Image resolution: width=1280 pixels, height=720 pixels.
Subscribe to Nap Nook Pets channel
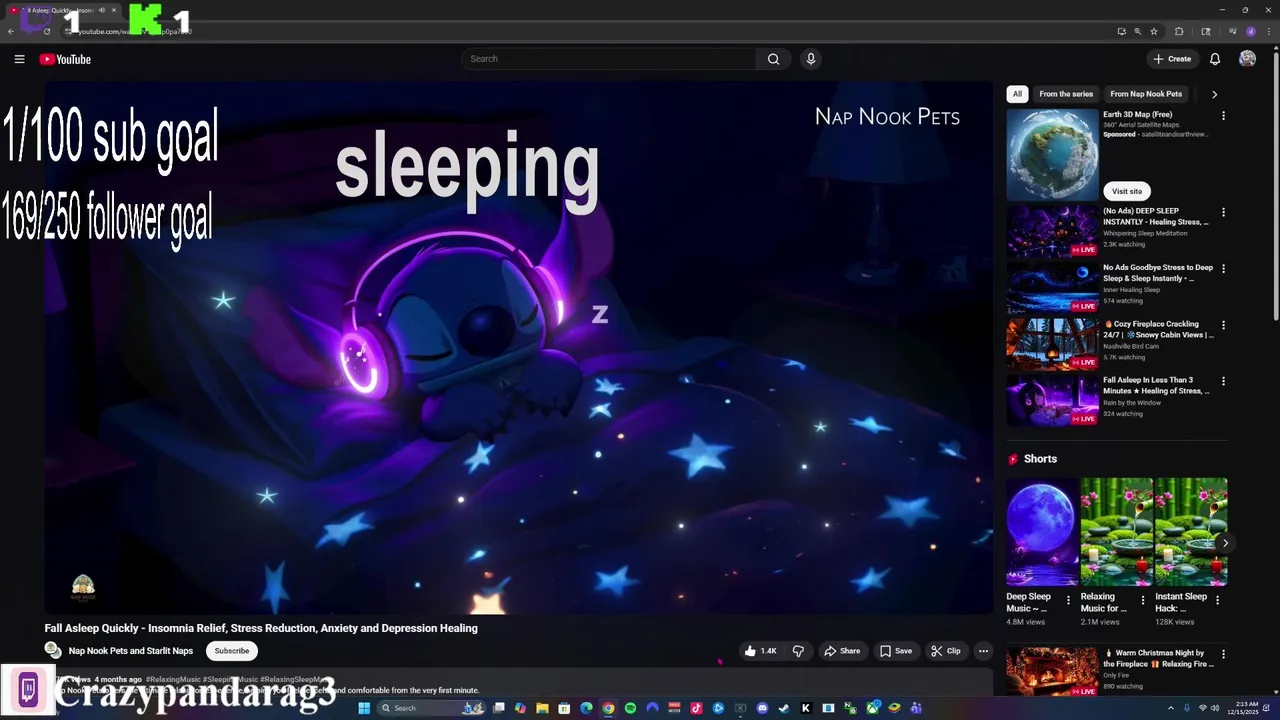(231, 651)
